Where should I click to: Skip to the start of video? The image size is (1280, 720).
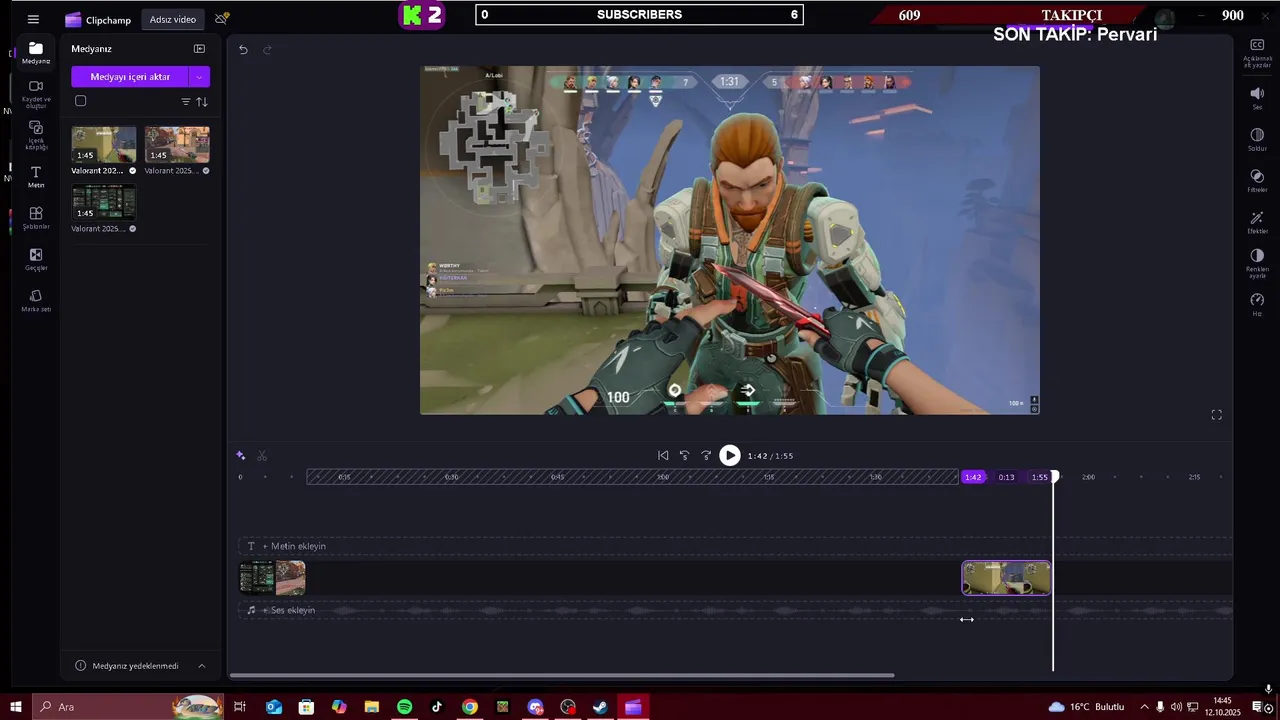[663, 455]
